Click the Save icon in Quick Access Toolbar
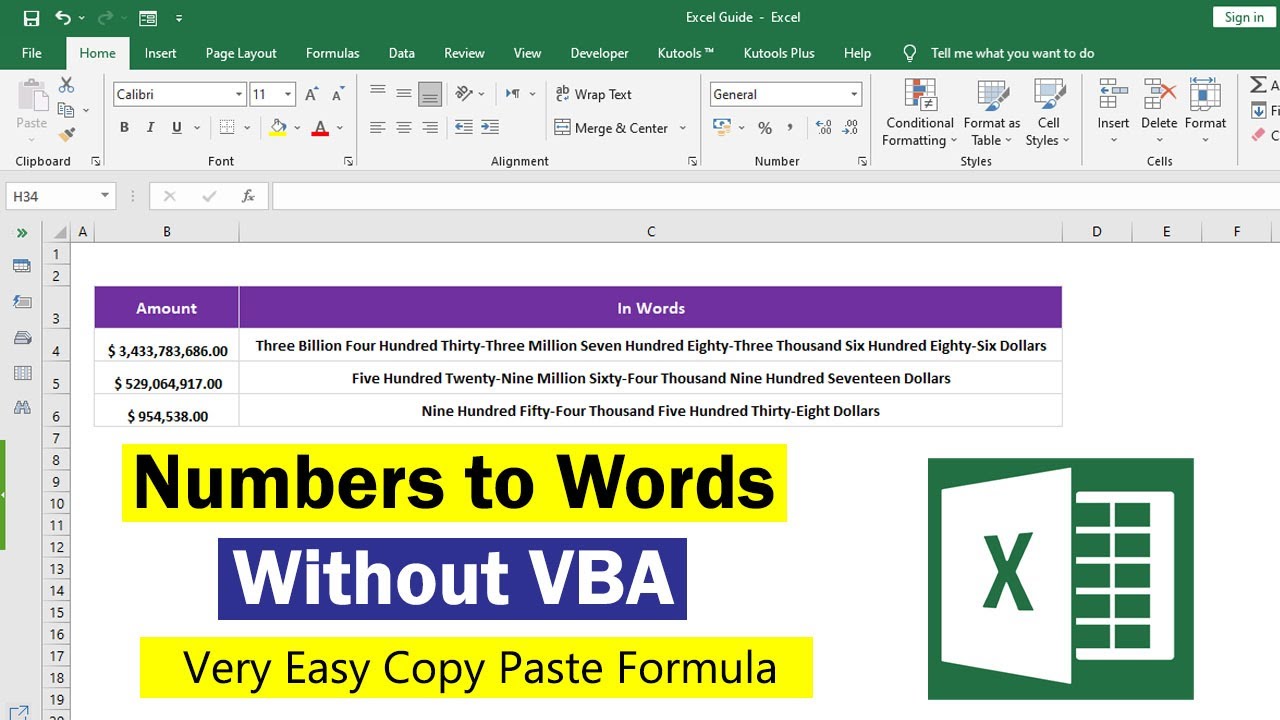The image size is (1280, 720). (31, 17)
